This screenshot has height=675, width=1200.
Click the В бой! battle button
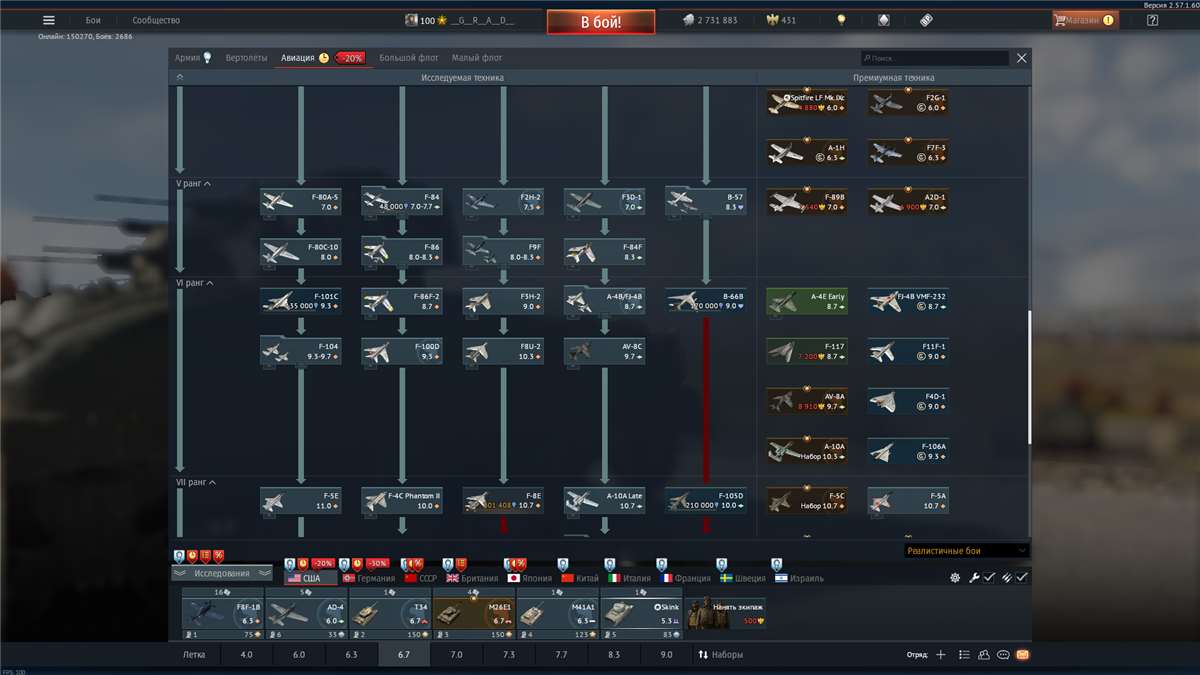coord(601,21)
